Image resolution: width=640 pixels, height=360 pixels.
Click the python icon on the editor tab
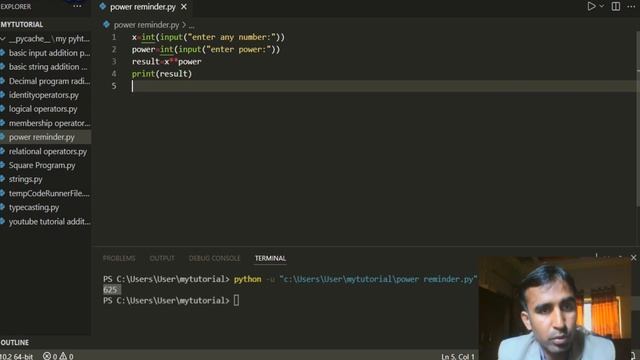pos(103,7)
